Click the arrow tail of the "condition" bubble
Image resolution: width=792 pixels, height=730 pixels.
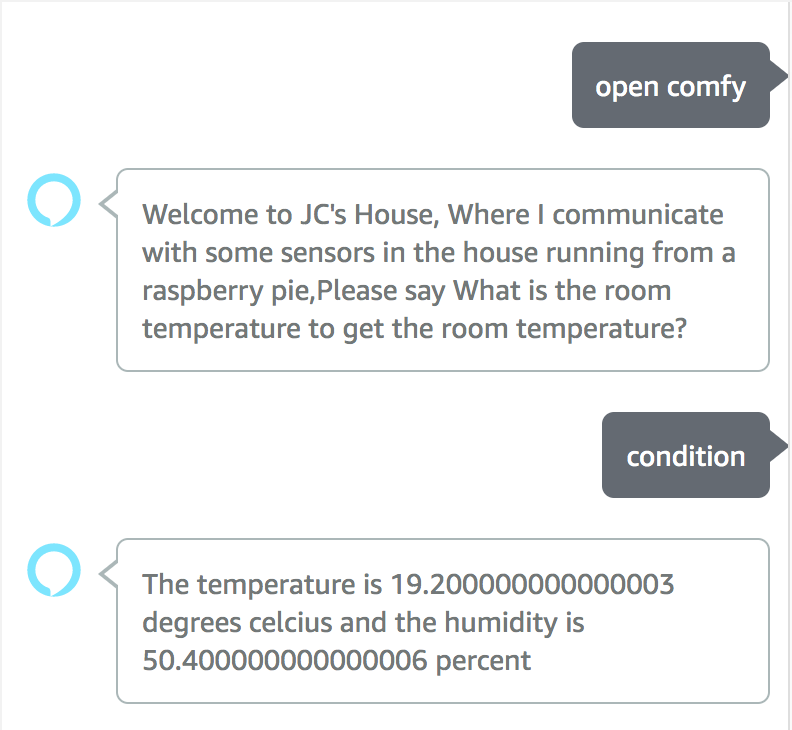click(778, 446)
